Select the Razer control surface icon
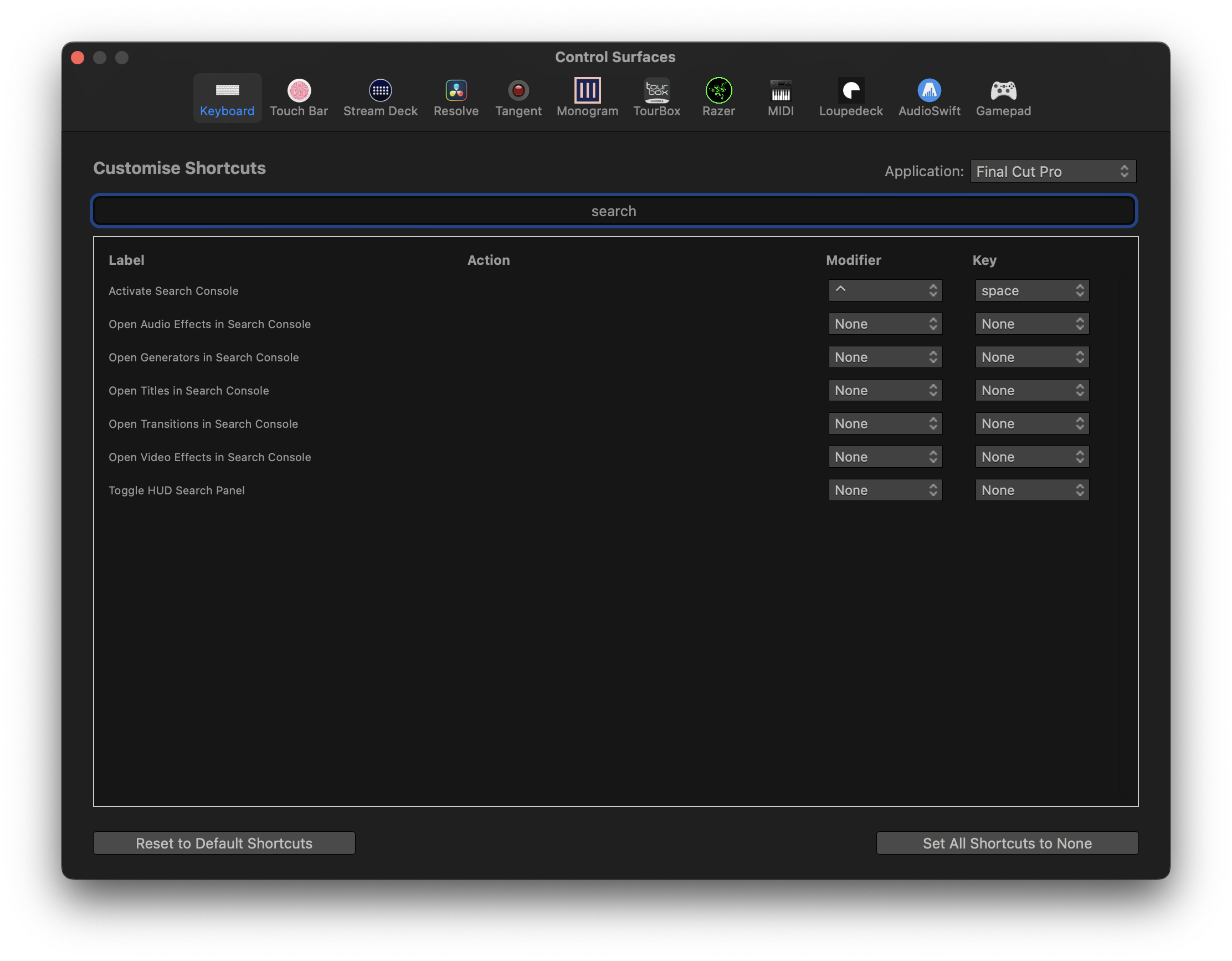 [718, 97]
